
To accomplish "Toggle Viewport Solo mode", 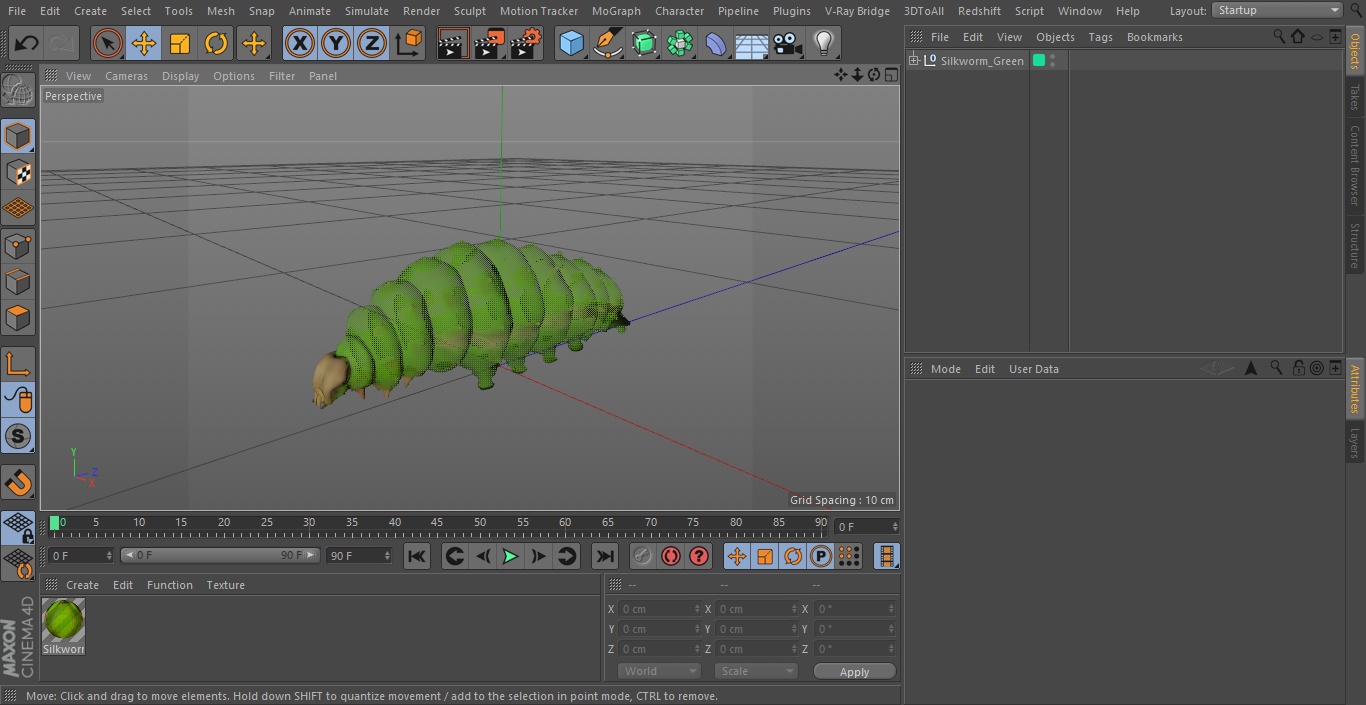I will pyautogui.click(x=18, y=436).
